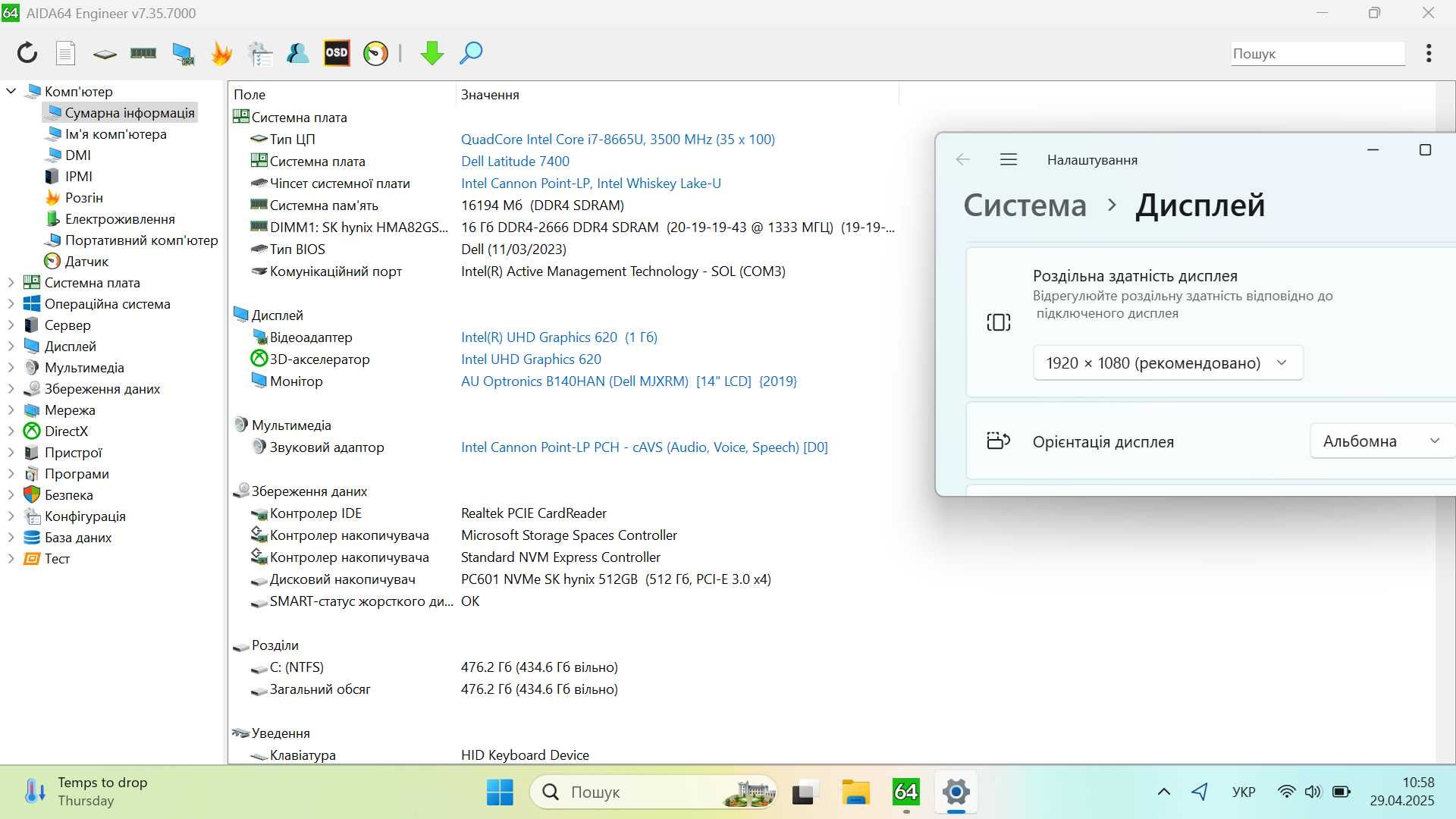Open the hamburger menu in Settings
The image size is (1456, 819).
point(1008,159)
